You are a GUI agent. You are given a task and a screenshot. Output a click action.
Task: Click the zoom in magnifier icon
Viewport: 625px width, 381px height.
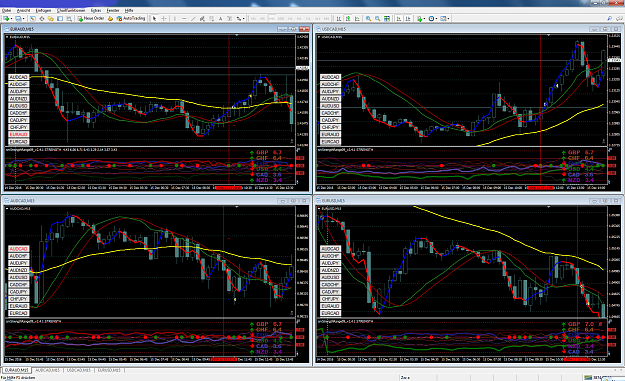tap(368, 18)
